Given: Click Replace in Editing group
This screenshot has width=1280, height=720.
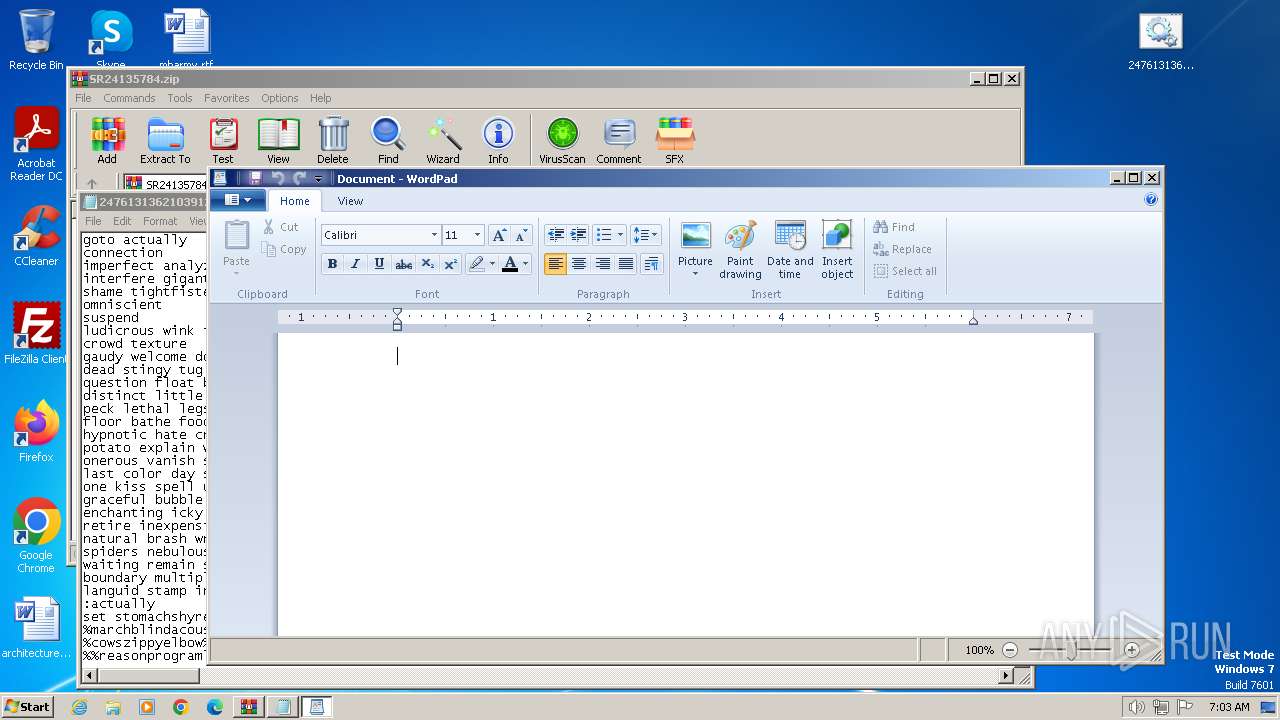Looking at the screenshot, I should pyautogui.click(x=902, y=249).
